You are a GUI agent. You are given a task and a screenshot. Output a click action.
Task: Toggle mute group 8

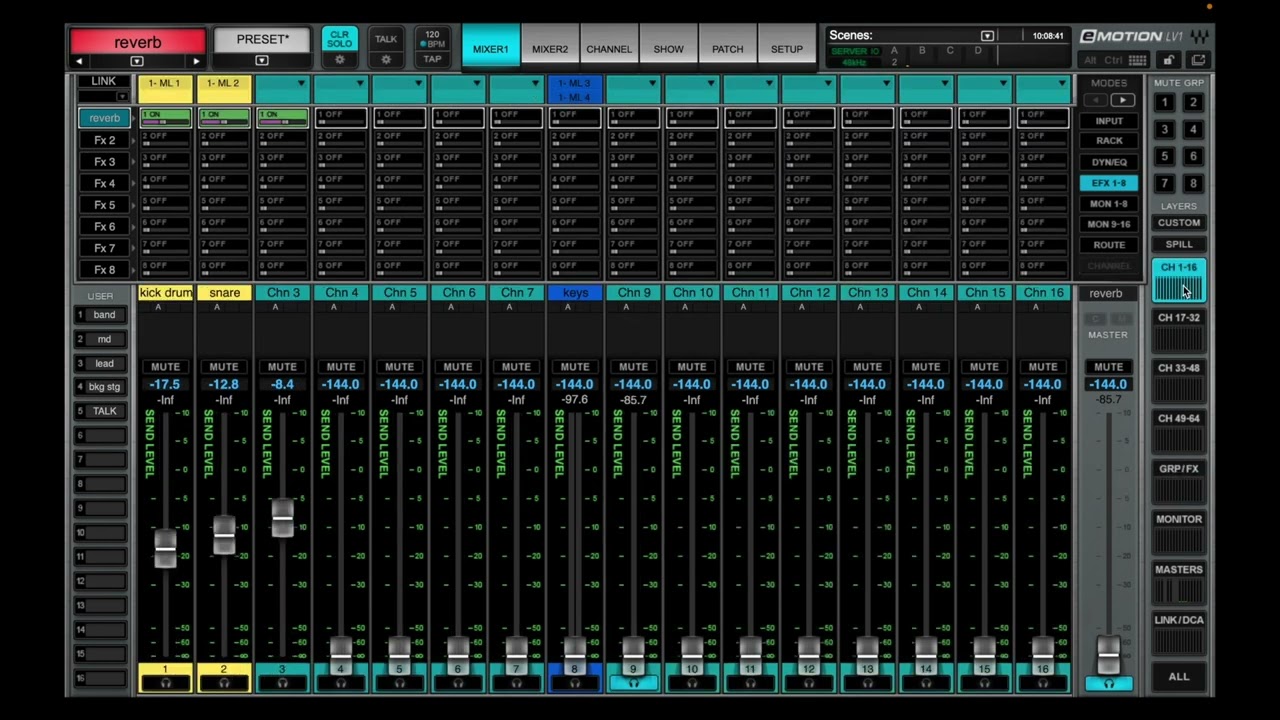click(1193, 183)
